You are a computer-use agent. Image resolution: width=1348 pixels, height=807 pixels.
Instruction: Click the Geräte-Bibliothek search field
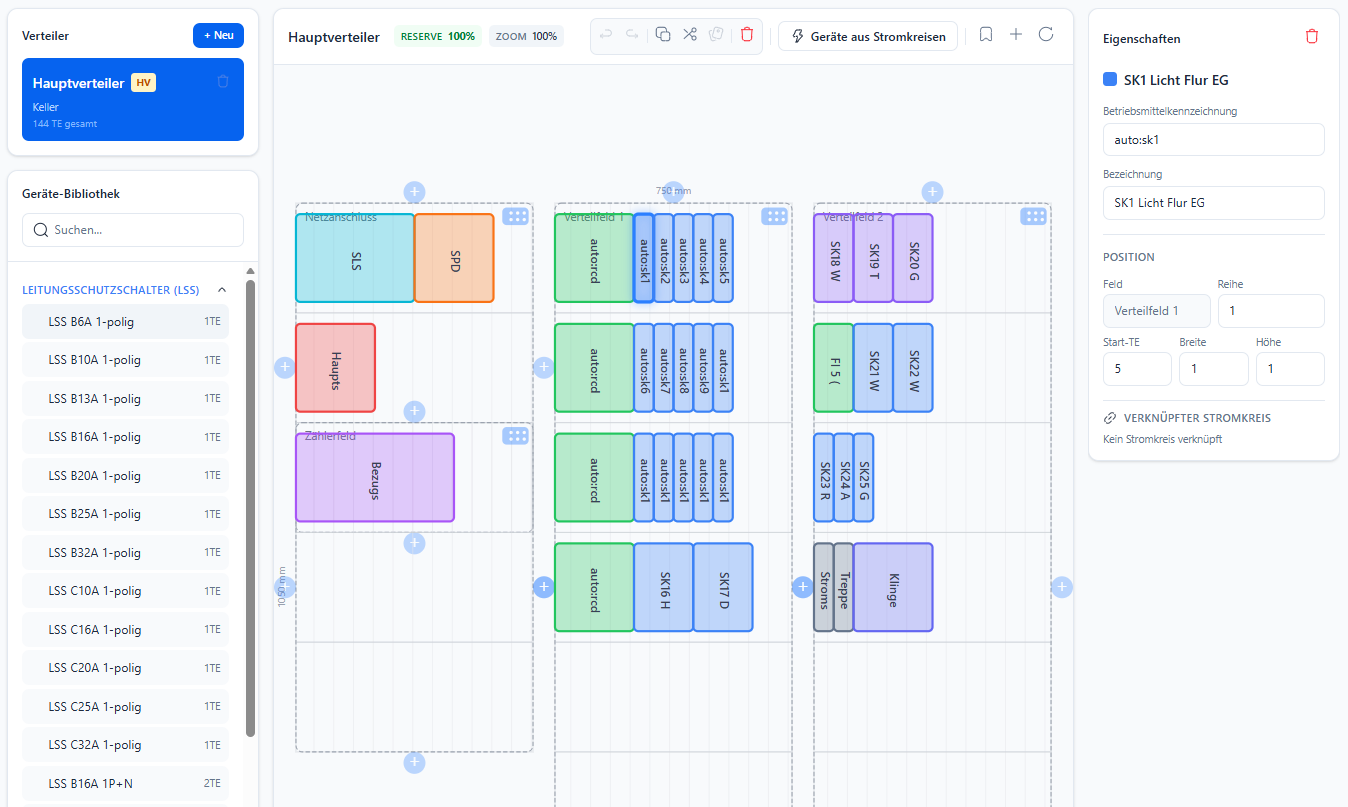tap(132, 229)
